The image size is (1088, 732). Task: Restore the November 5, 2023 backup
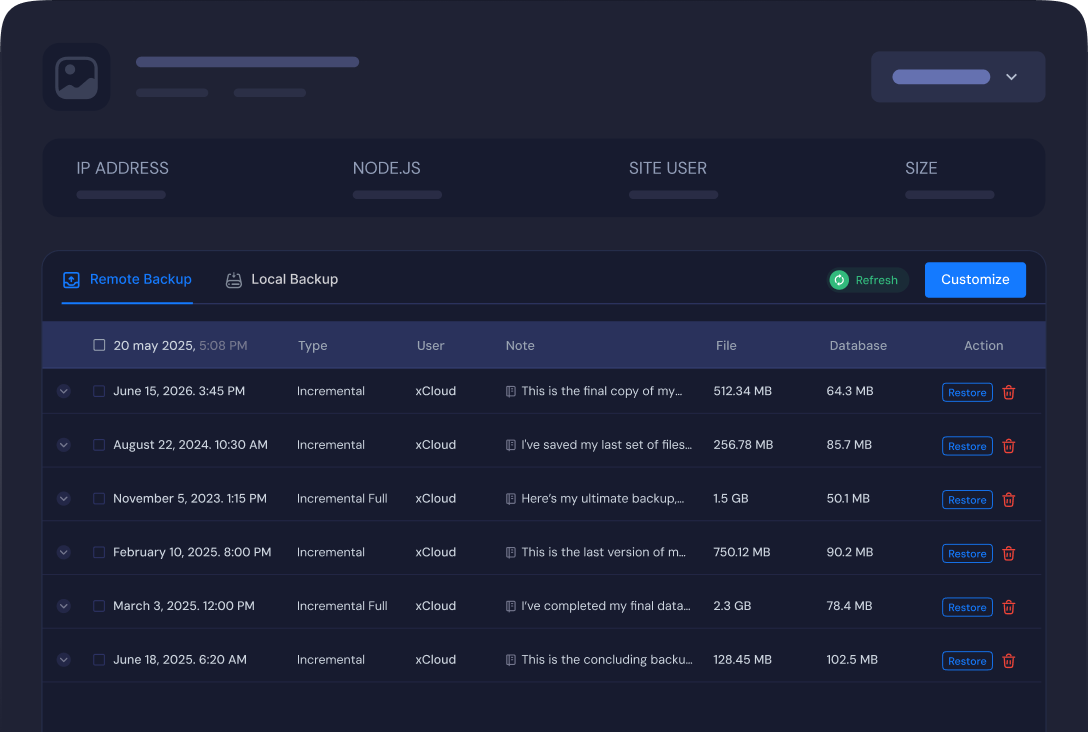(x=967, y=500)
